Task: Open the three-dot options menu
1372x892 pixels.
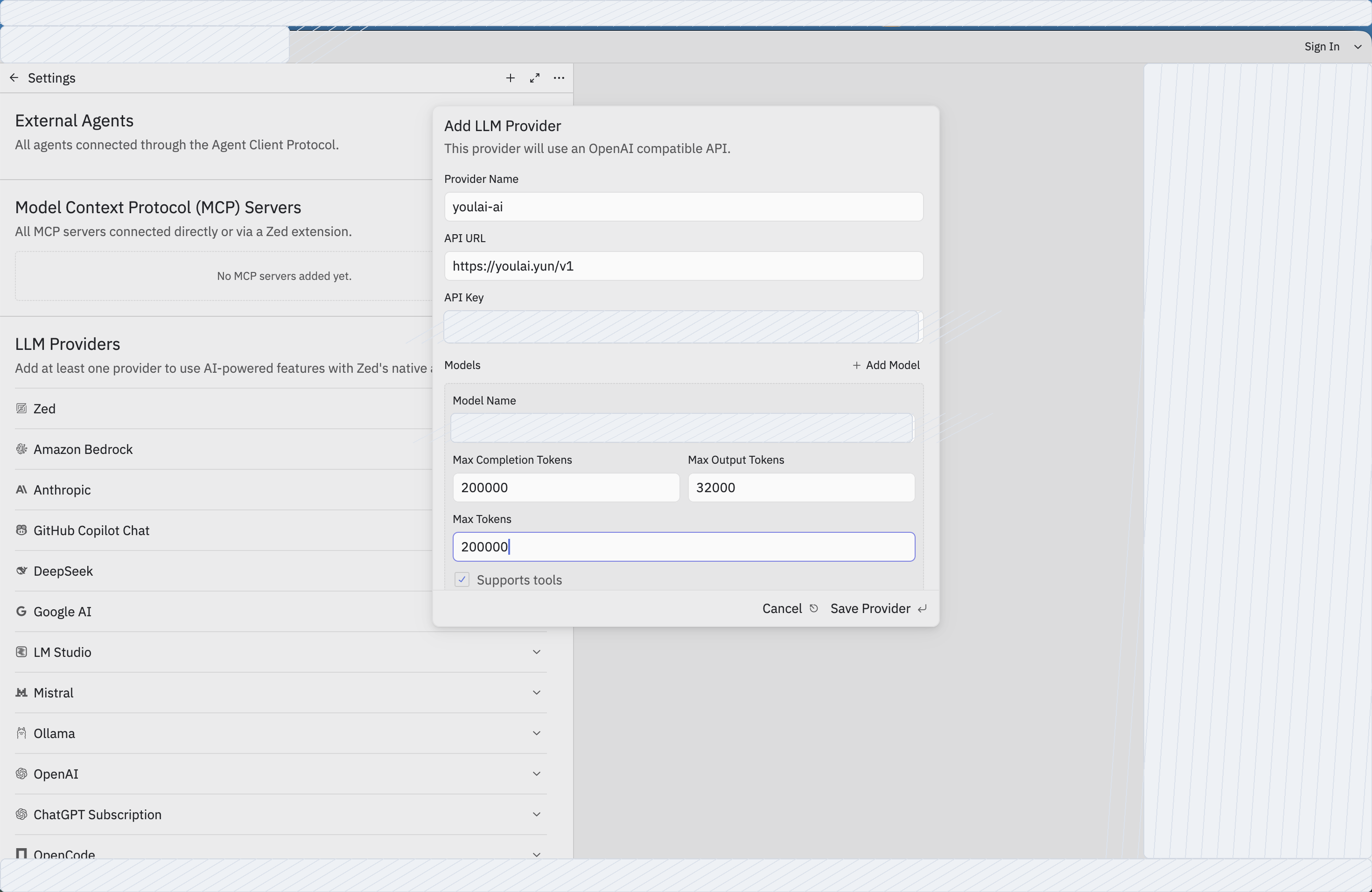Action: point(559,78)
